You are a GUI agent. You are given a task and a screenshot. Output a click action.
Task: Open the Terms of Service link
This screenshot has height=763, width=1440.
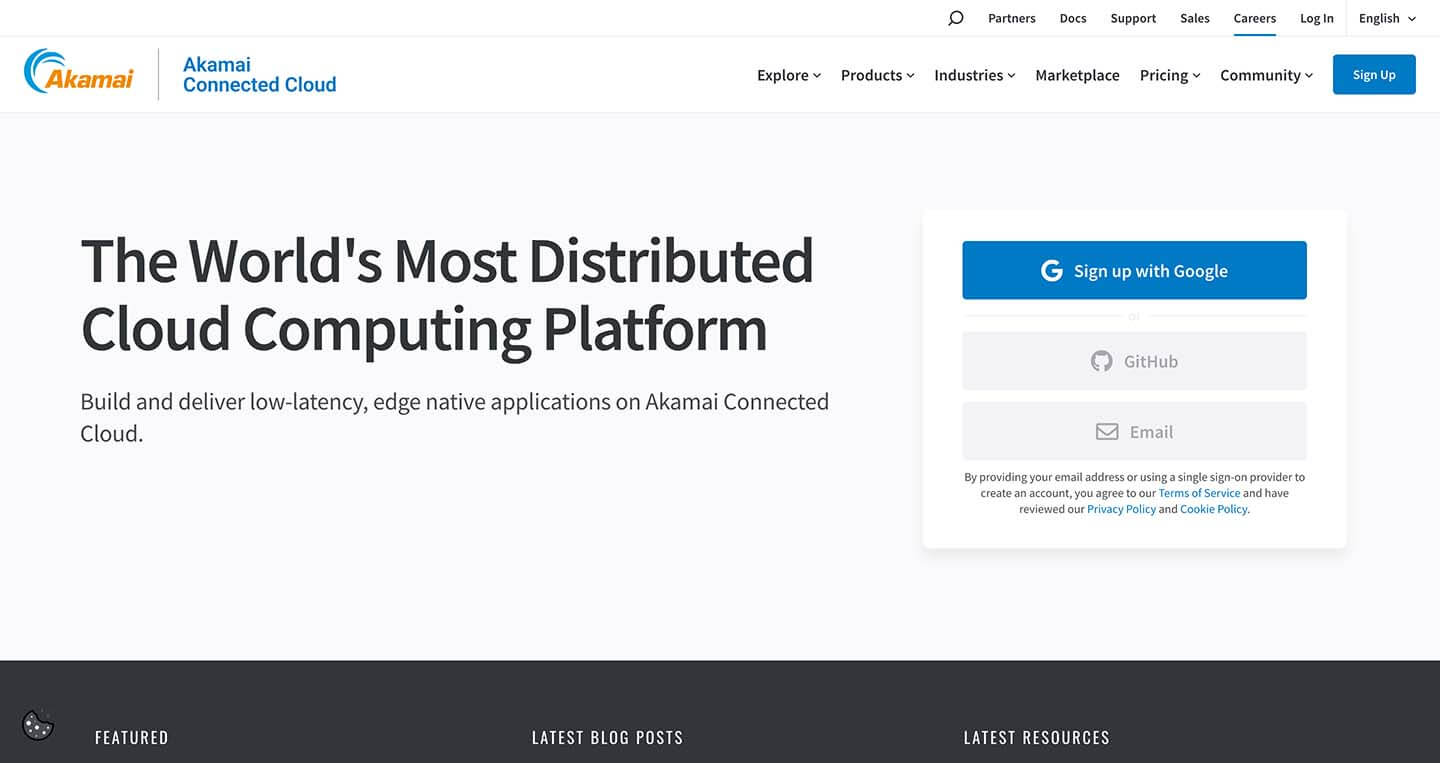tap(1199, 493)
